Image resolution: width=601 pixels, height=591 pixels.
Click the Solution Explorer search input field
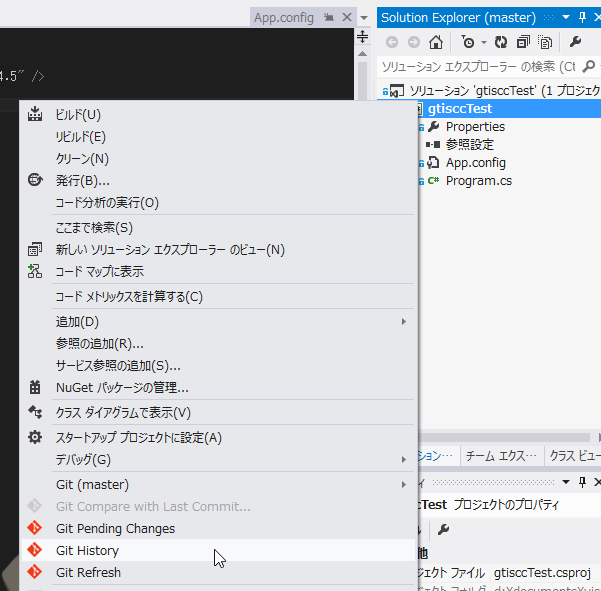click(480, 67)
